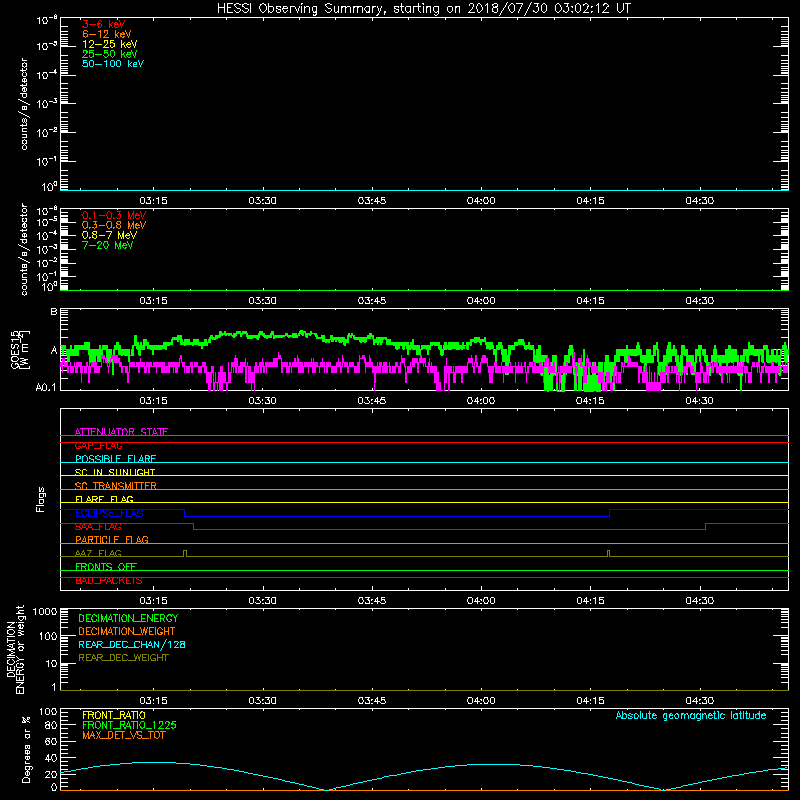Select the PARTICLE_FLAG label

(112, 540)
